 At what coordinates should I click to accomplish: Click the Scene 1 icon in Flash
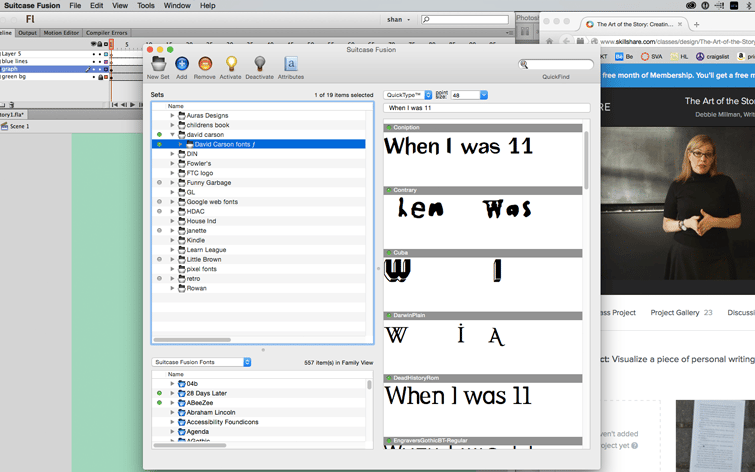[5, 126]
